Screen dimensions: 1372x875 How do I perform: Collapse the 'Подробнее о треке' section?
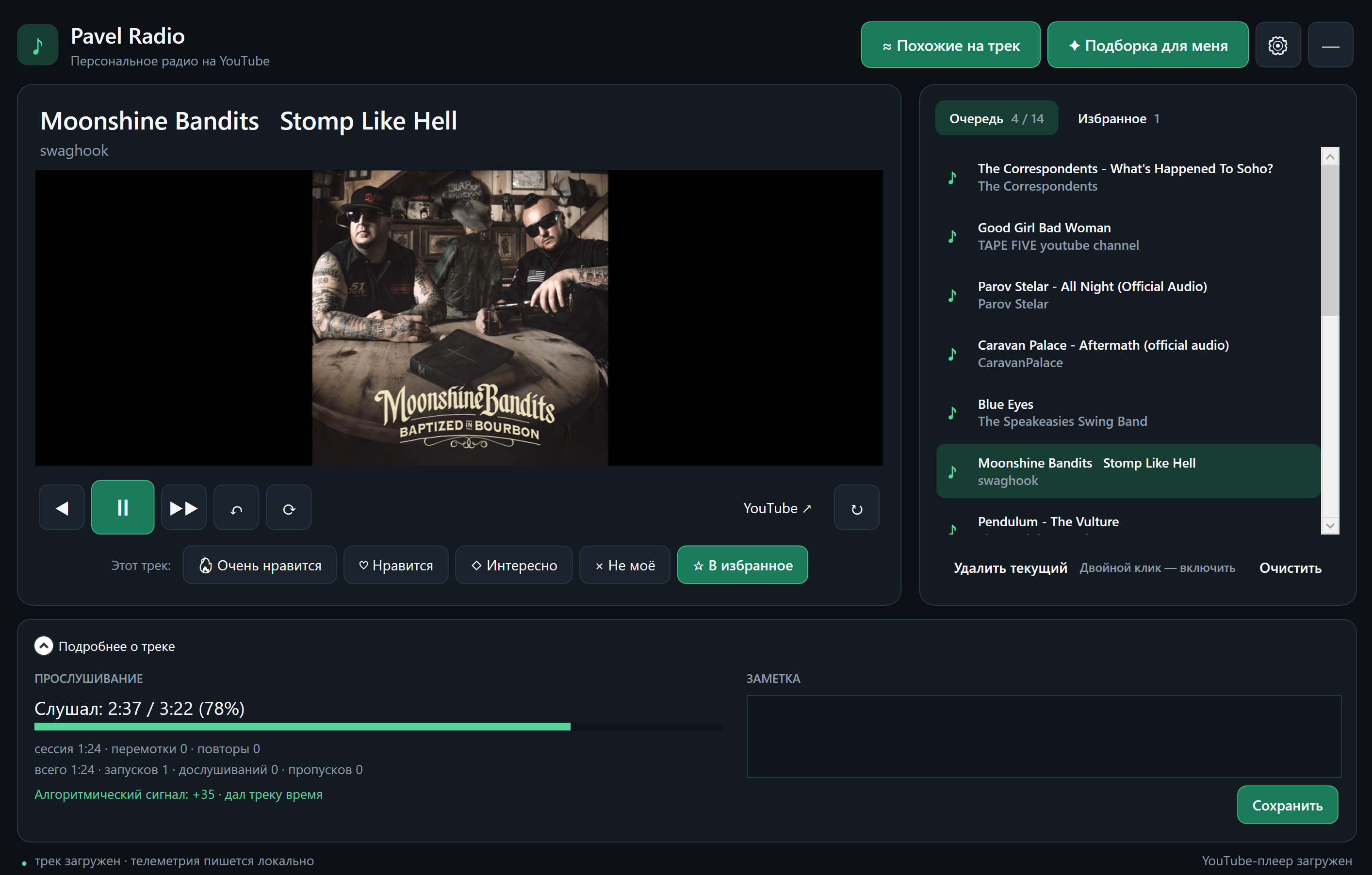(44, 646)
